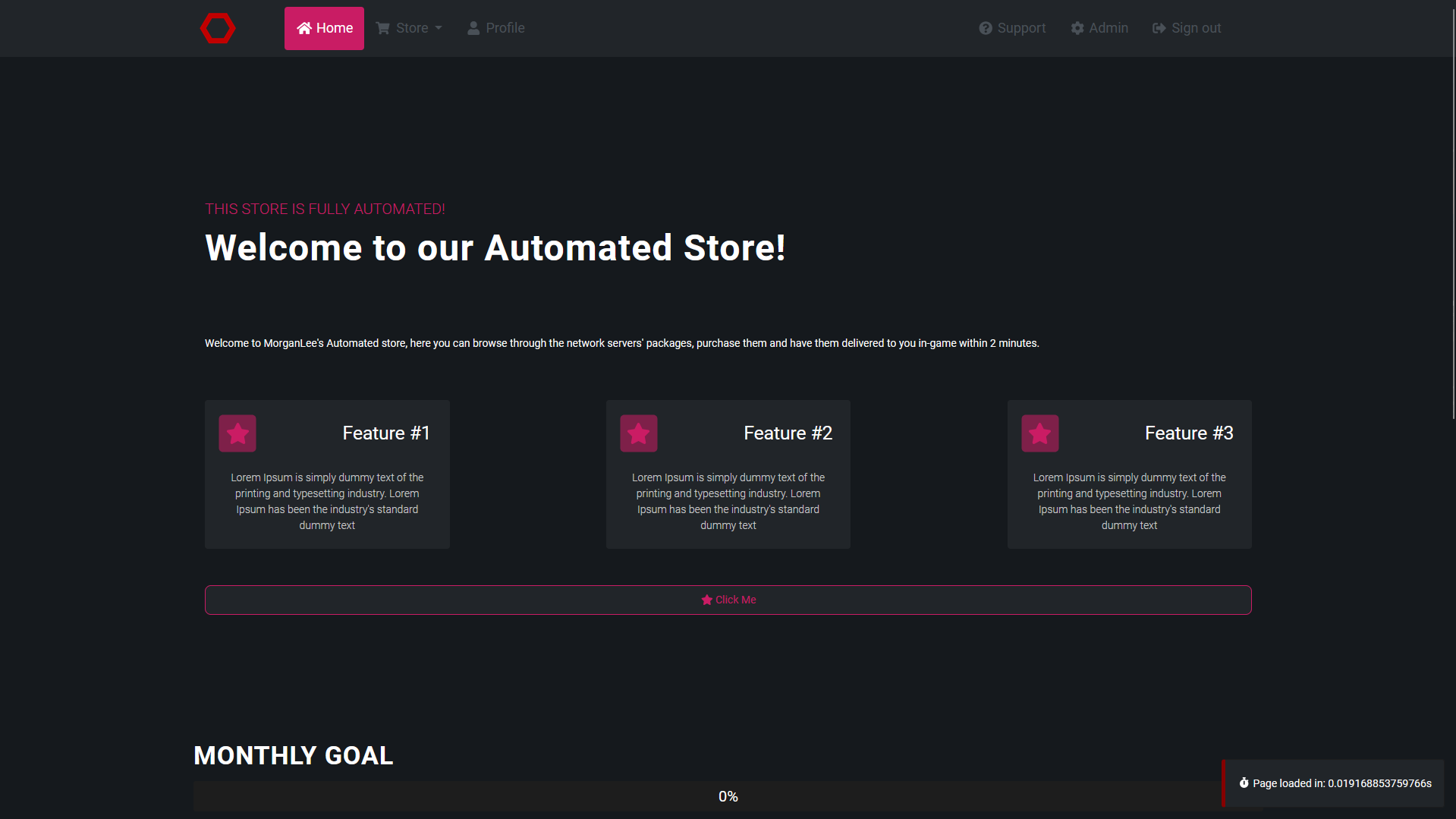Open the Admin panel link
The image size is (1456, 819).
[x=1099, y=28]
